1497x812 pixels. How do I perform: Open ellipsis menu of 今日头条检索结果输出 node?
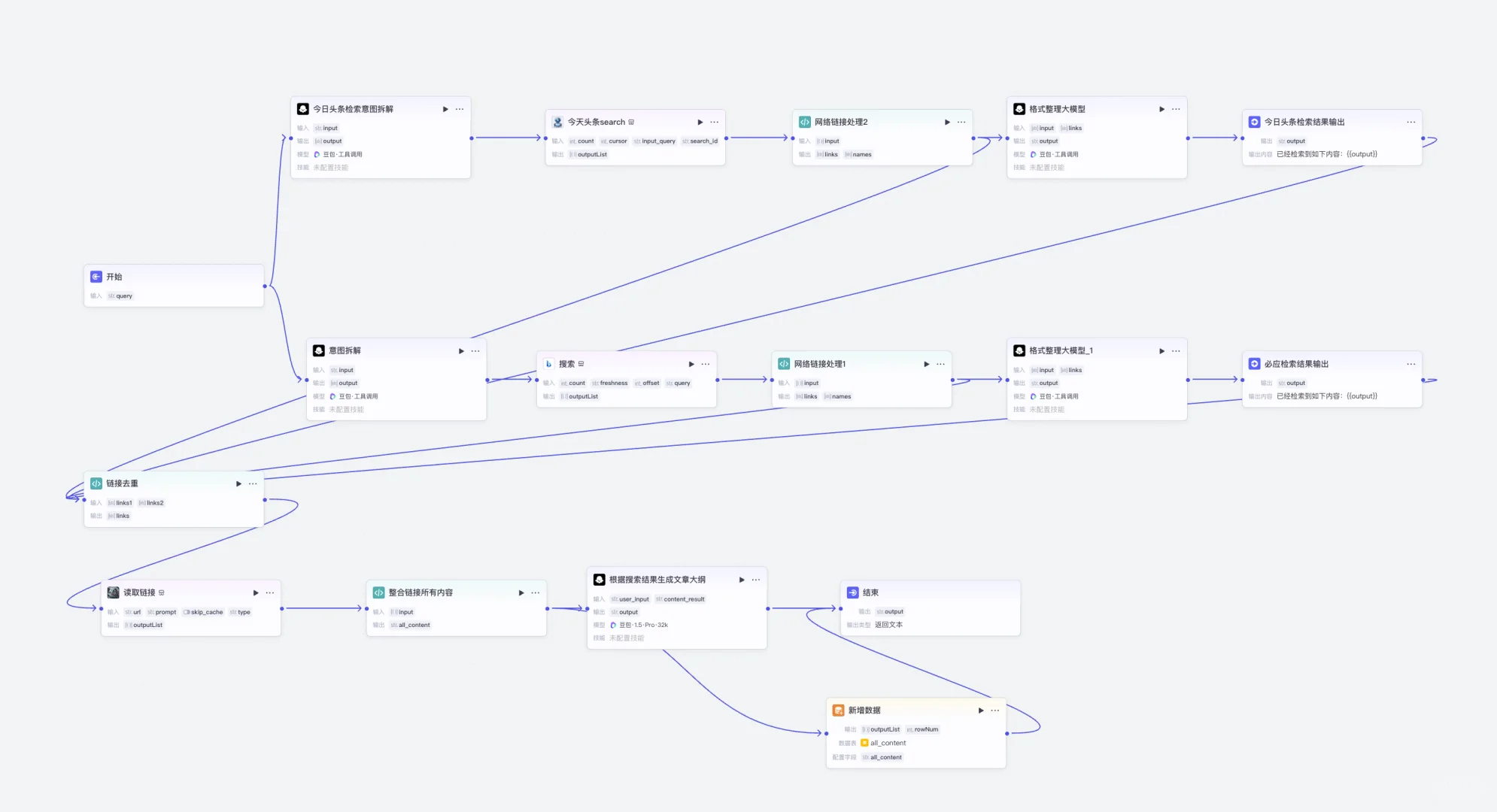1410,122
